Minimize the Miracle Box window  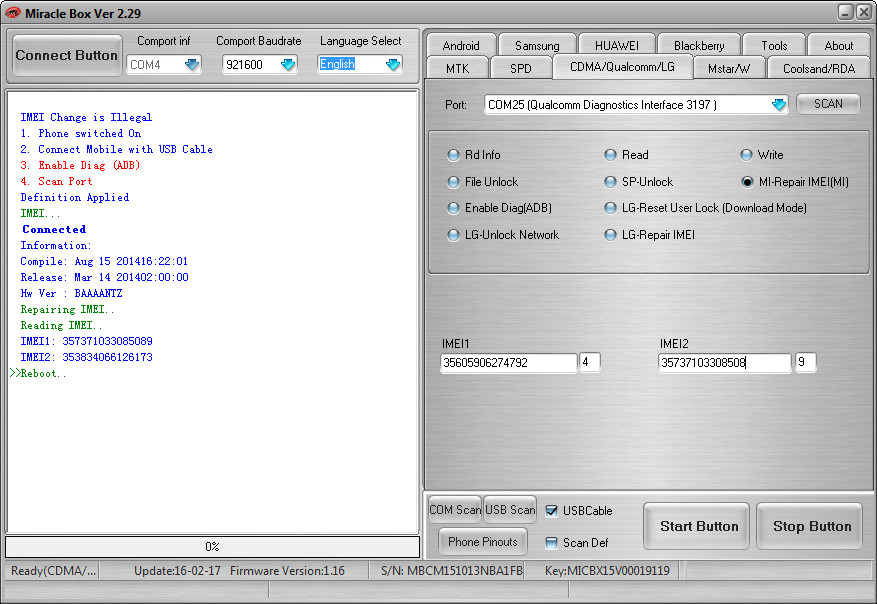point(845,12)
